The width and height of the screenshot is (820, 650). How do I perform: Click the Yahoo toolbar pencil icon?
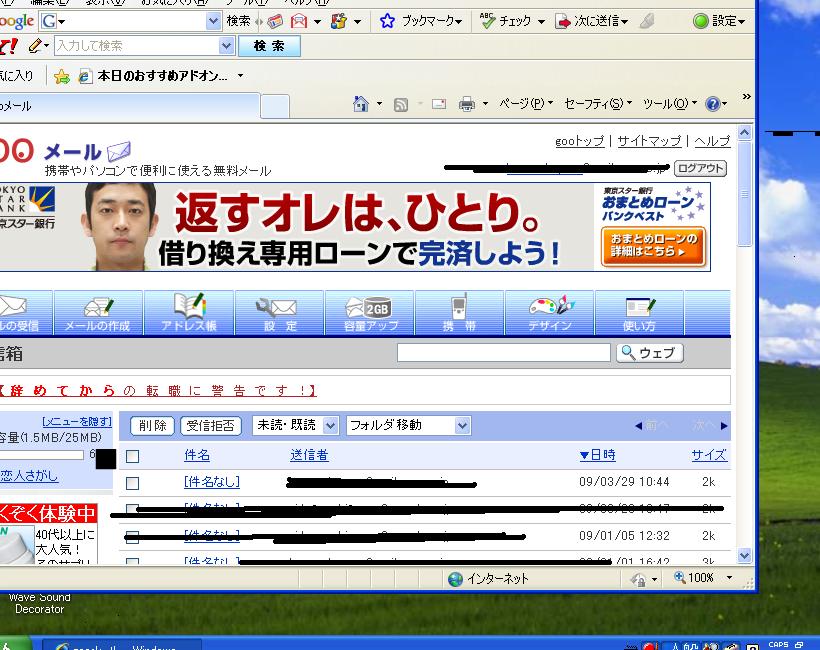click(x=35, y=45)
